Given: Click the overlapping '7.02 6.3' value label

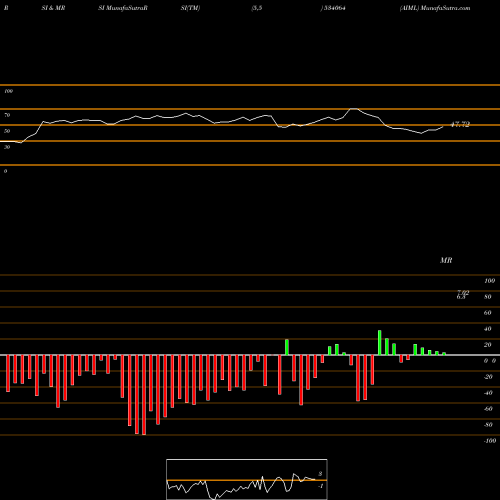Looking at the screenshot, I should click(x=463, y=295).
